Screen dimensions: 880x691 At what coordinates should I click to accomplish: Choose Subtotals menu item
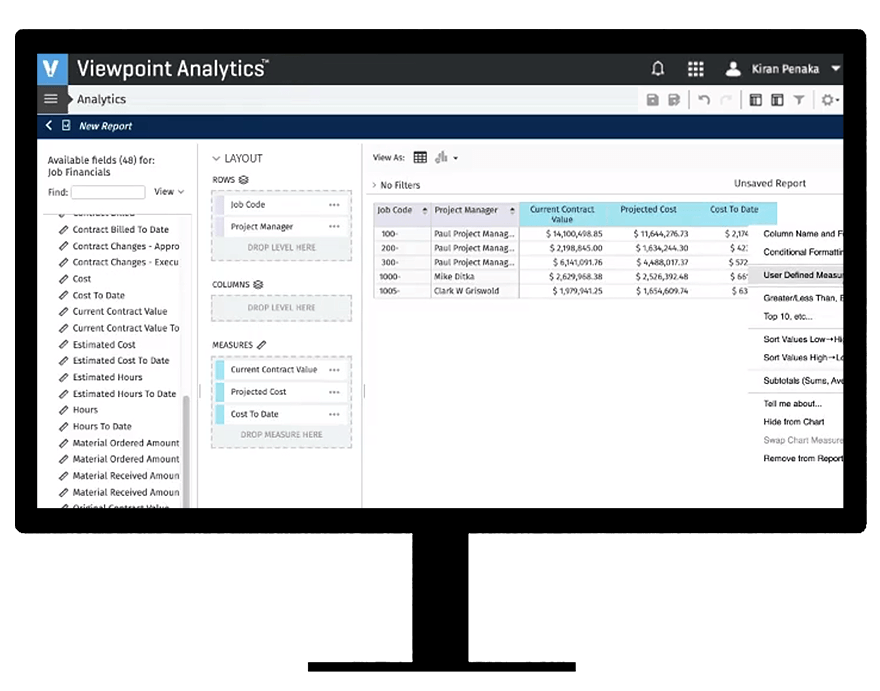[x=803, y=381]
